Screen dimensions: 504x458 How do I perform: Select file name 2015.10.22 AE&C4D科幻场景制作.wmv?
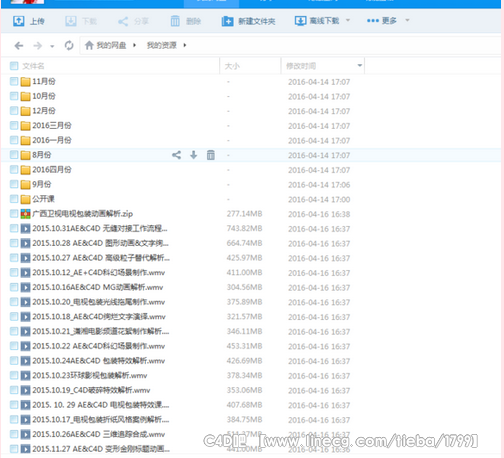tap(99, 346)
